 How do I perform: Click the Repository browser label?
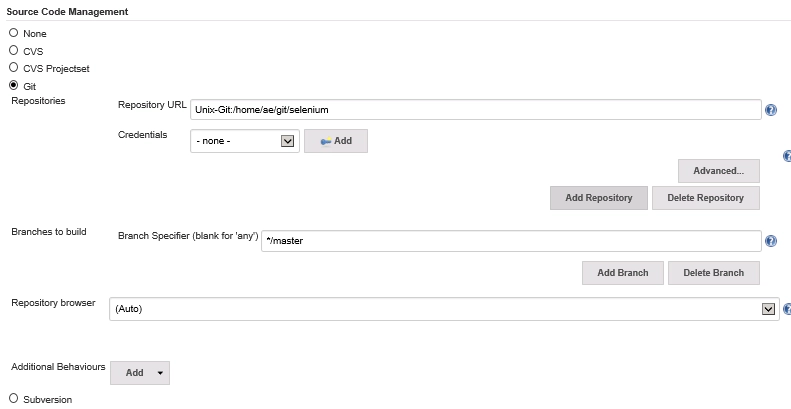tap(53, 303)
